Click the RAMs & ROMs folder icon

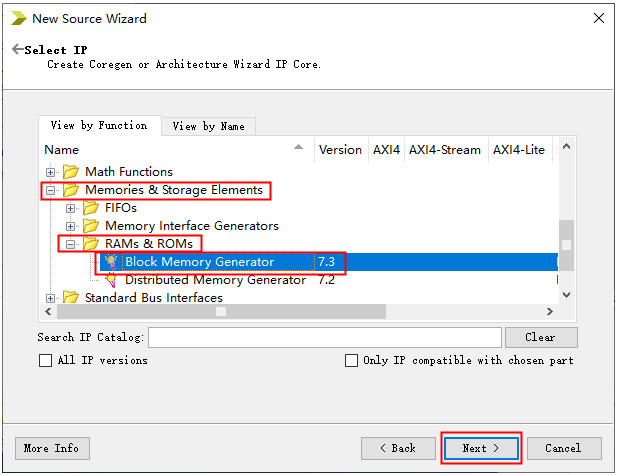coord(91,244)
